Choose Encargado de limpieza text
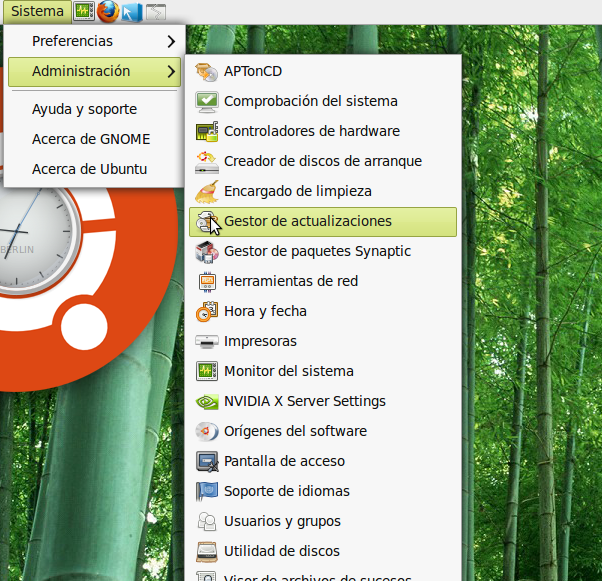Image resolution: width=602 pixels, height=581 pixels. coord(298,191)
